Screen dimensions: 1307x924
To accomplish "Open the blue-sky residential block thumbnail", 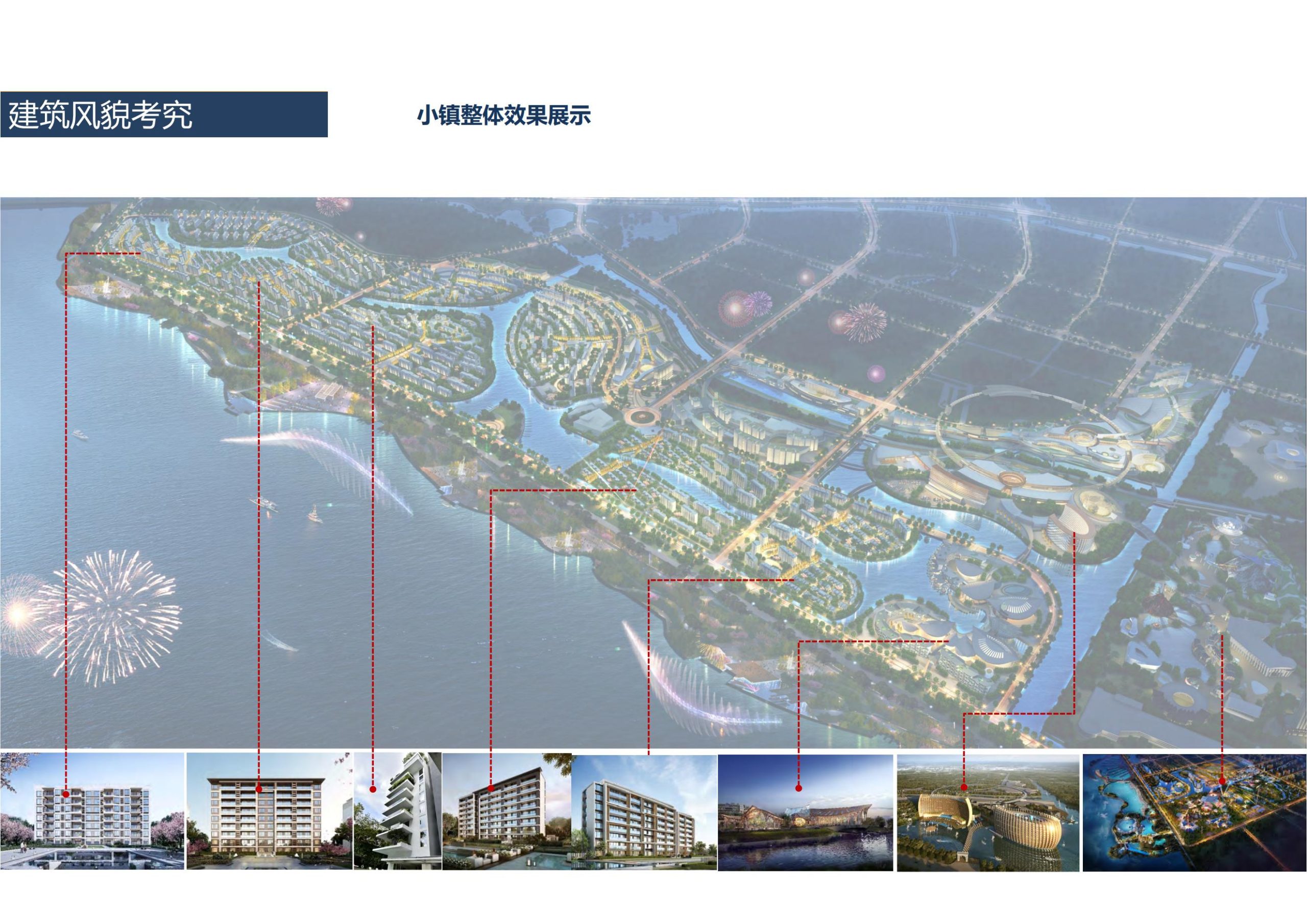I will [x=644, y=812].
